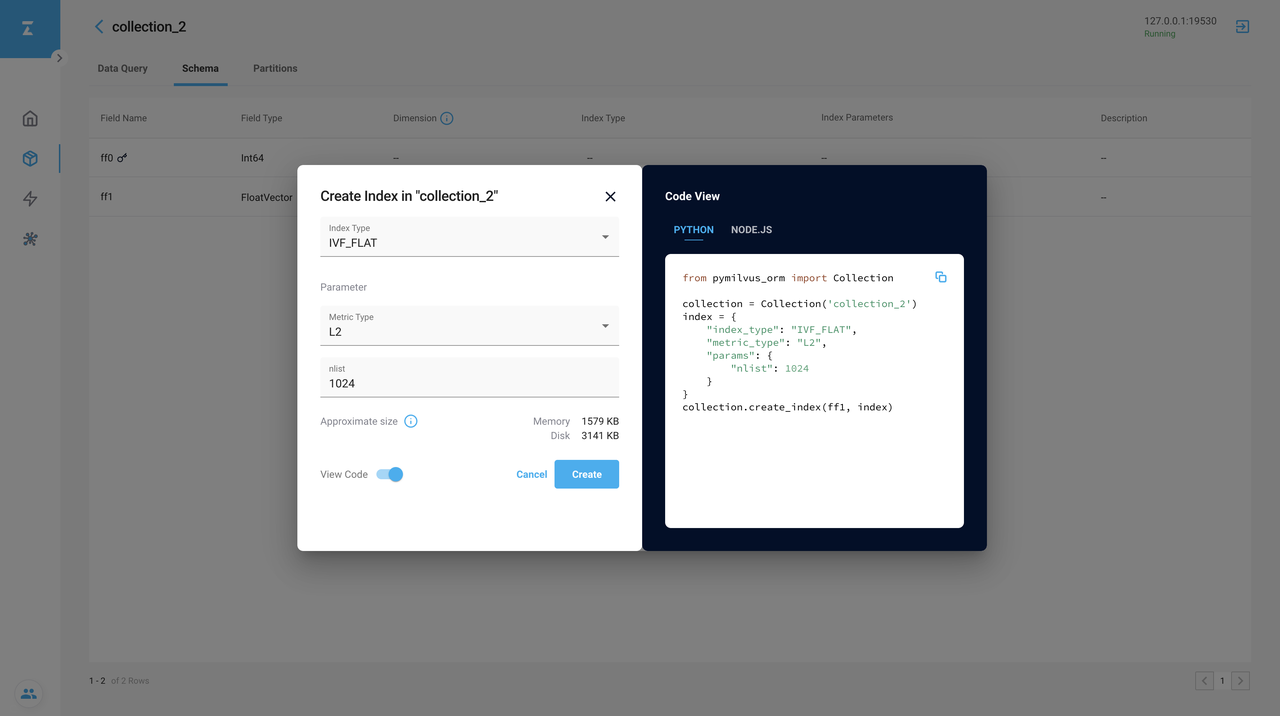The image size is (1280, 716).
Task: Copy the code with the copy icon
Action: click(x=940, y=277)
